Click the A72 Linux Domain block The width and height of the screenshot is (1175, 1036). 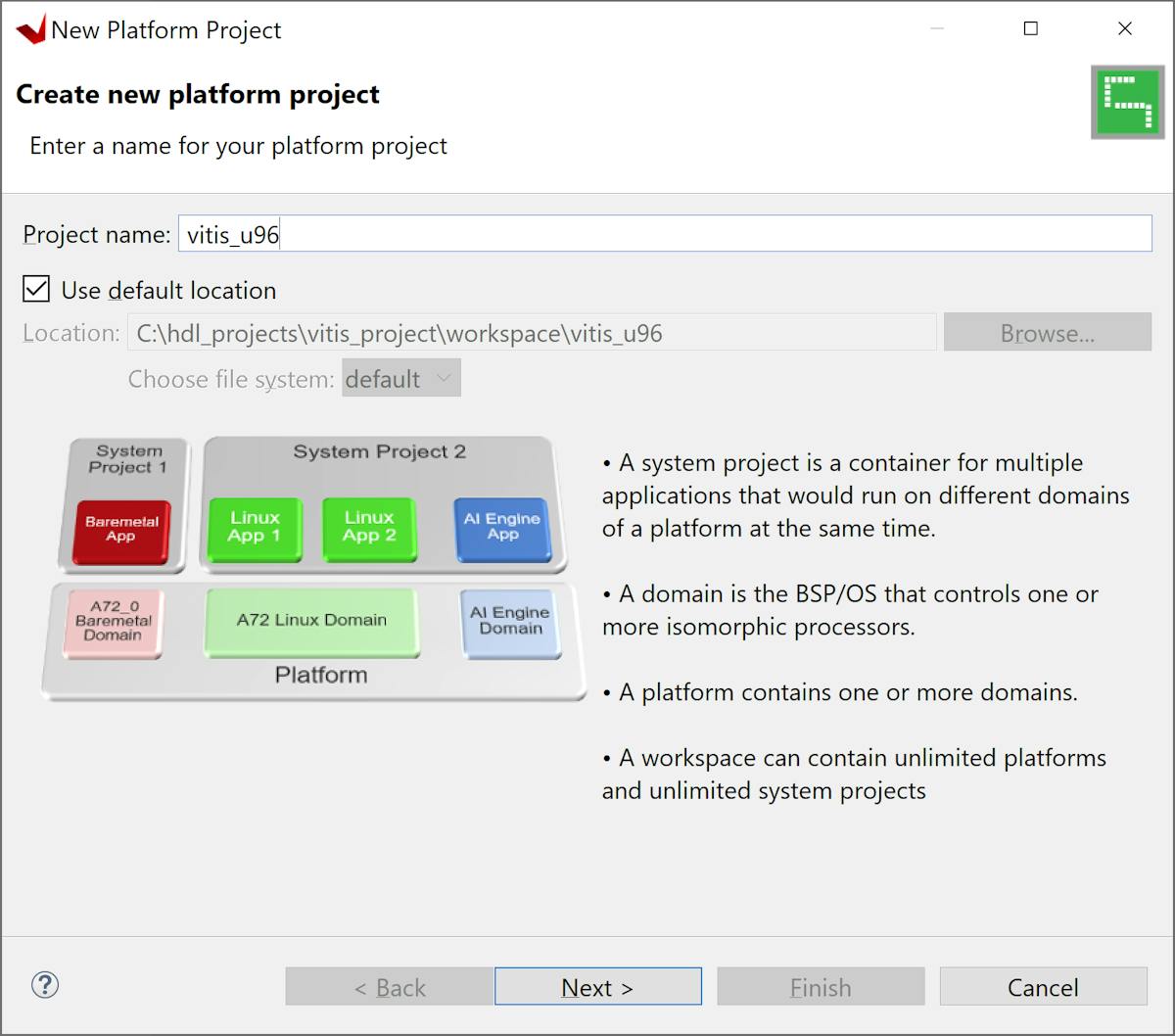pyautogui.click(x=311, y=621)
